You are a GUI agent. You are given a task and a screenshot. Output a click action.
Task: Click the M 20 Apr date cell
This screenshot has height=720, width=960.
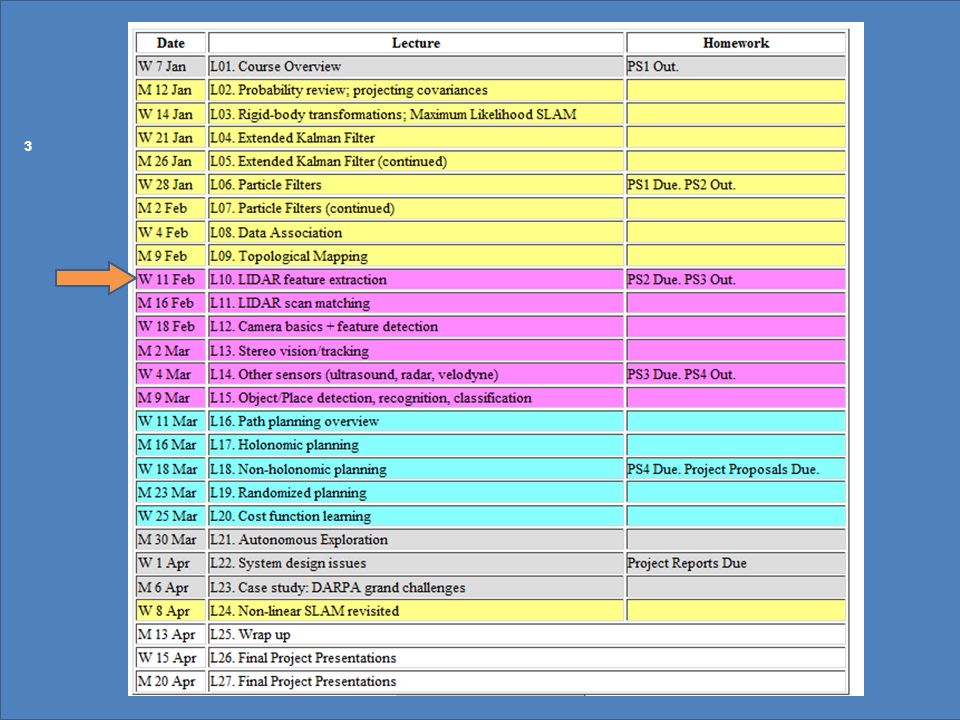[x=170, y=681]
